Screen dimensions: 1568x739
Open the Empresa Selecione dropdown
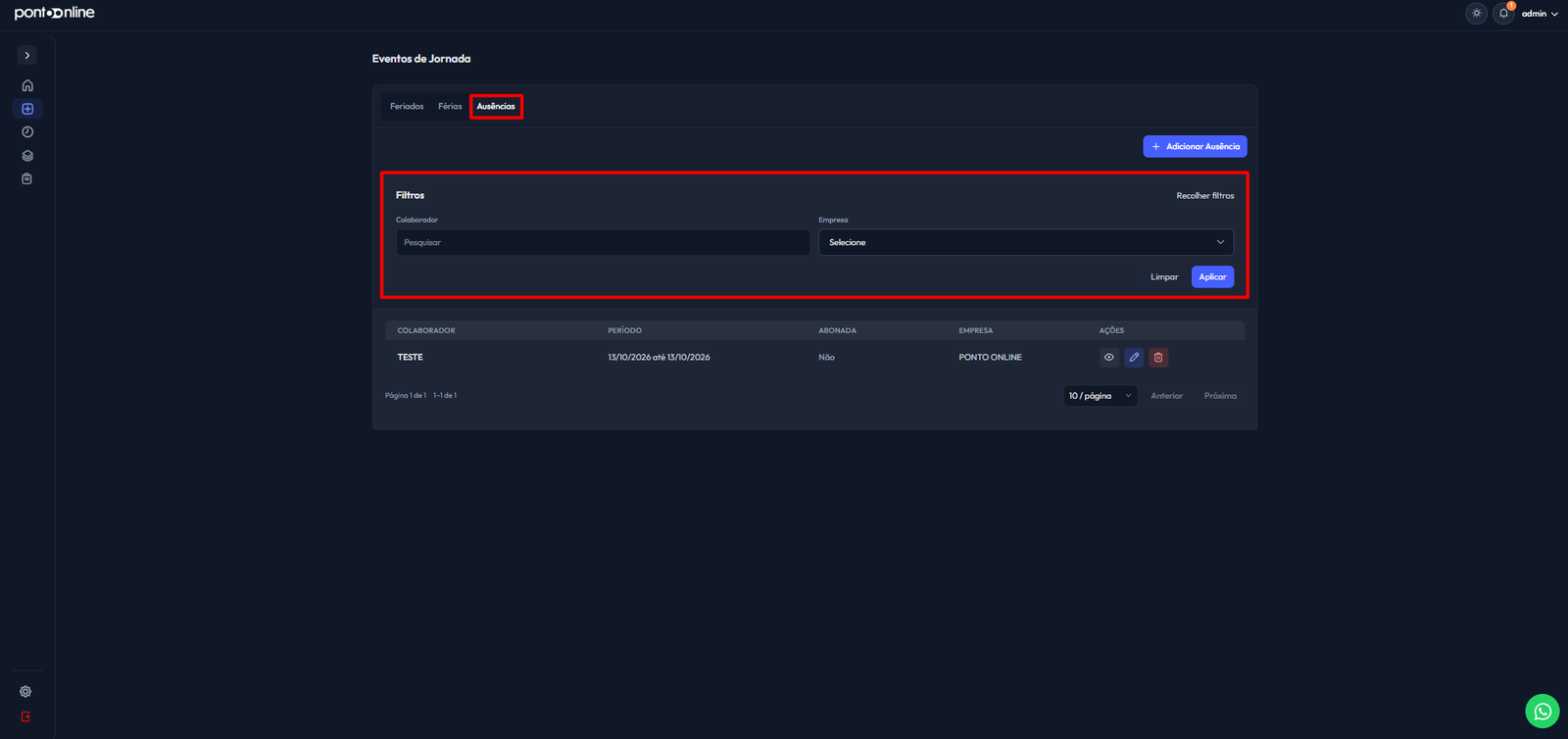coord(1026,242)
